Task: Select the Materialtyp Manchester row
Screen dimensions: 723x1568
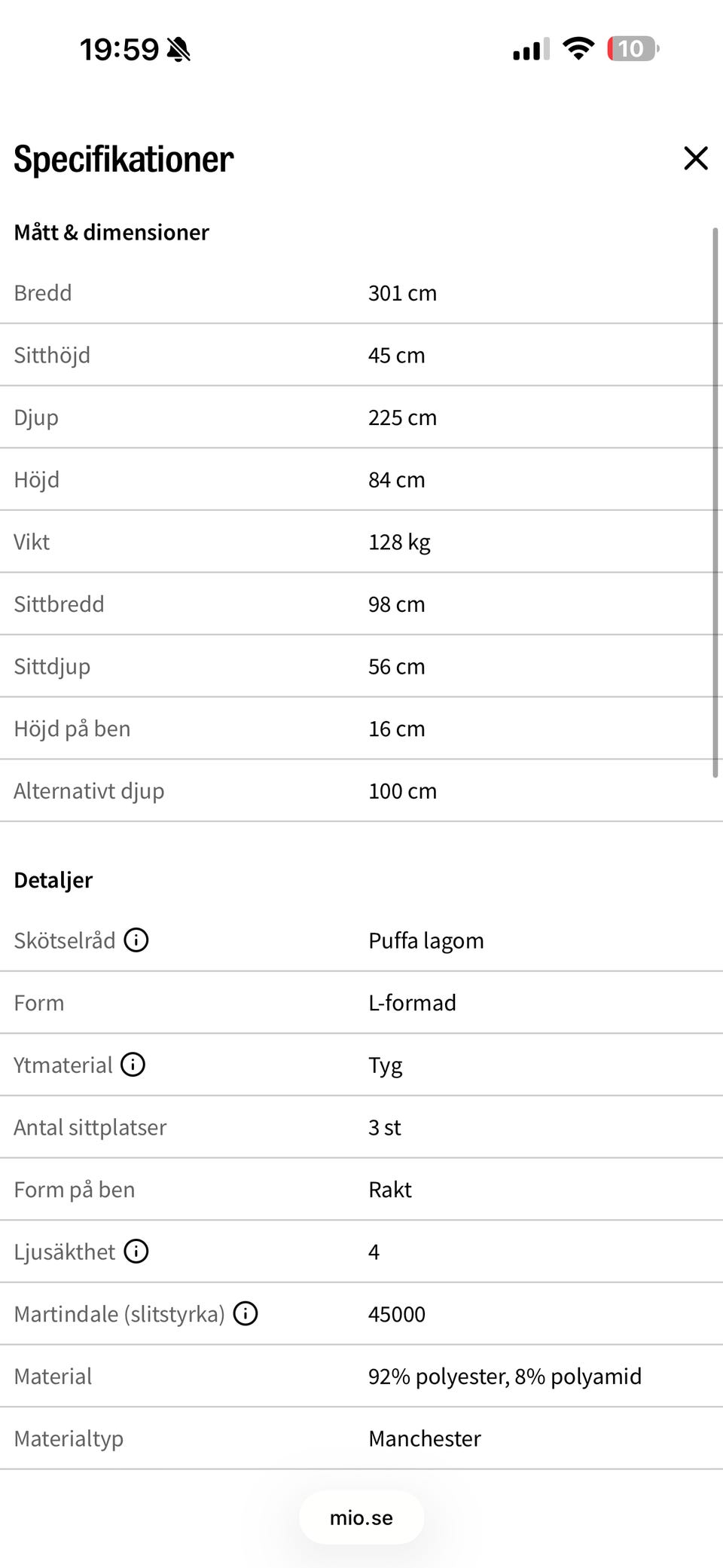Action: [361, 1438]
